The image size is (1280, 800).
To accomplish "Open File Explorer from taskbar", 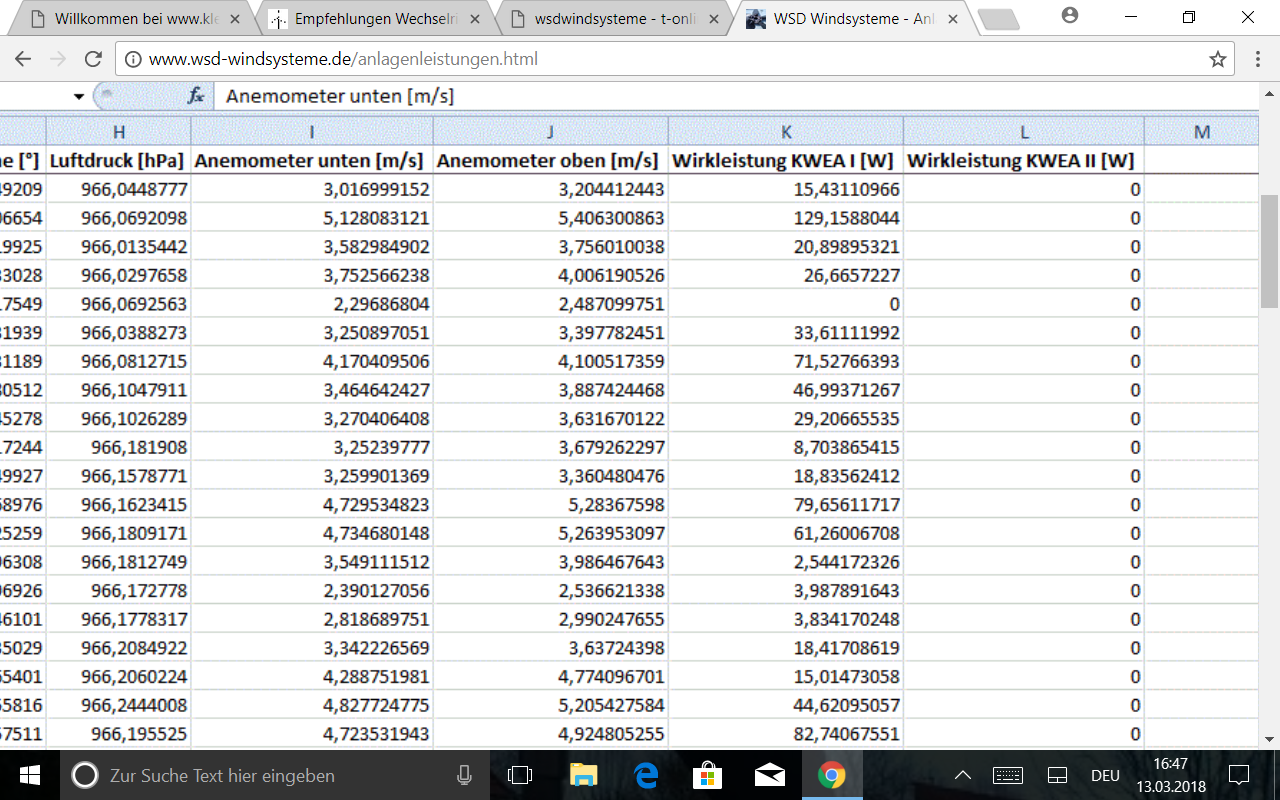I will click(x=583, y=775).
